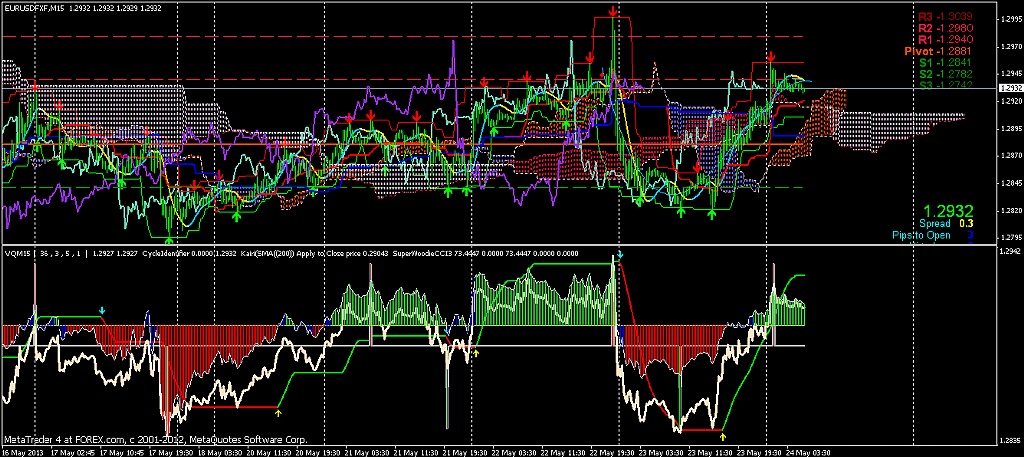Screen dimensions: 1024x457
Task: Click the SuperWoodieCCI3 indicator label
Action: pyautogui.click(x=421, y=253)
